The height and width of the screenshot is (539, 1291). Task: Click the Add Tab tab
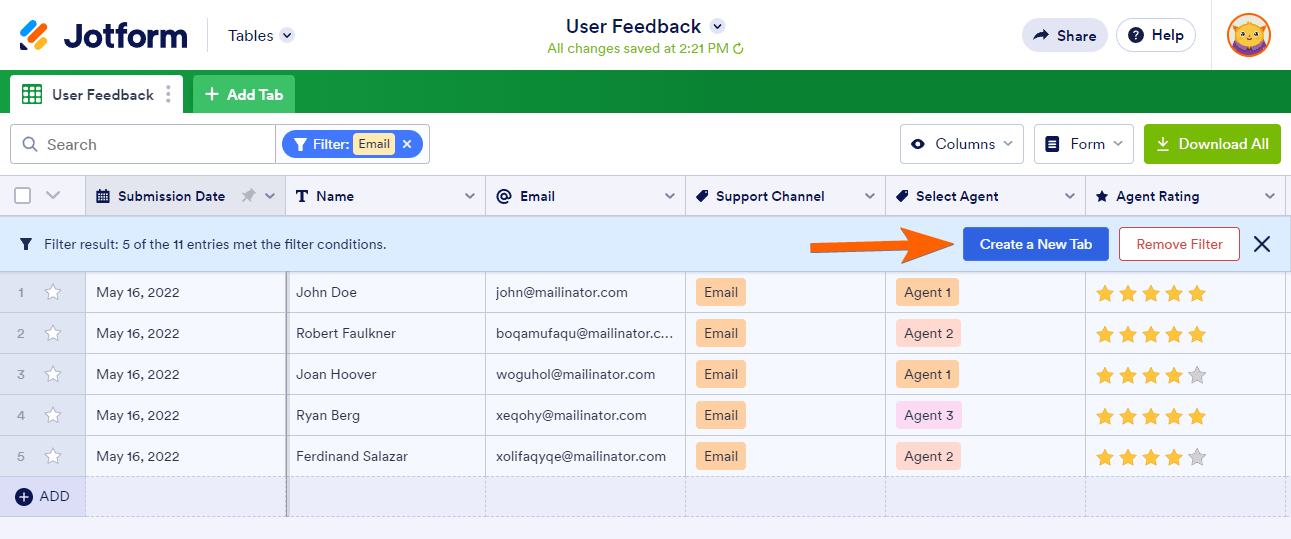point(244,95)
